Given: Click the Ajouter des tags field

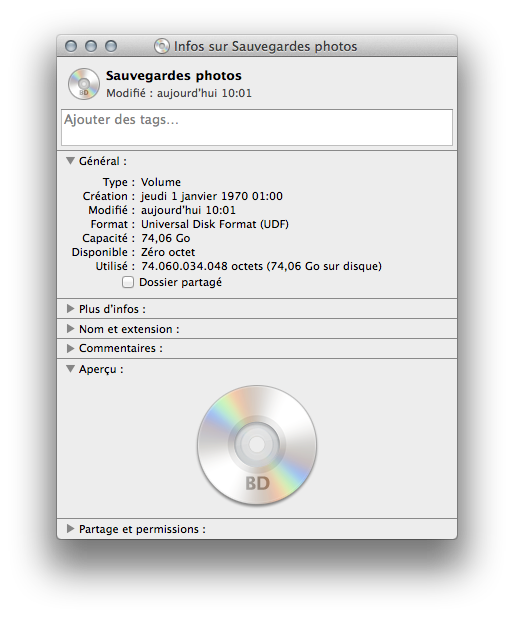Looking at the screenshot, I should [257, 127].
